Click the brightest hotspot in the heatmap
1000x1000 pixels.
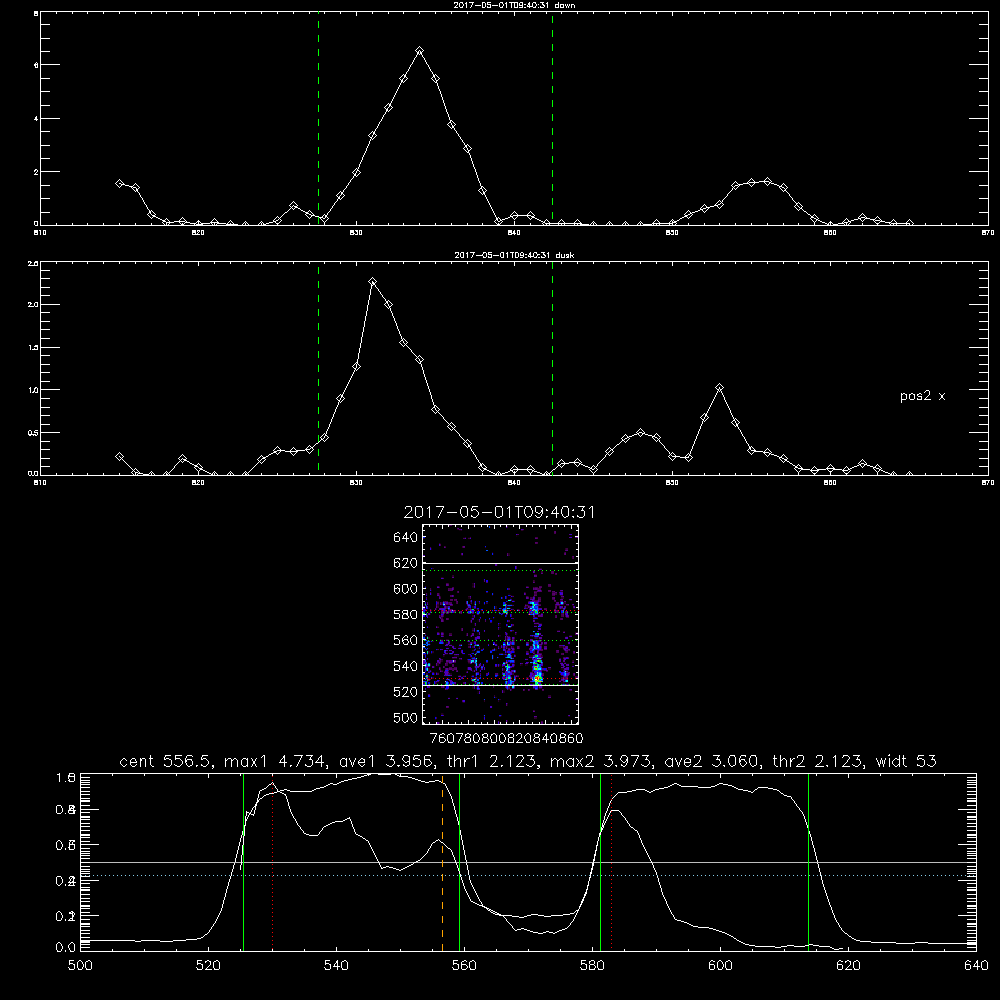pos(538,679)
